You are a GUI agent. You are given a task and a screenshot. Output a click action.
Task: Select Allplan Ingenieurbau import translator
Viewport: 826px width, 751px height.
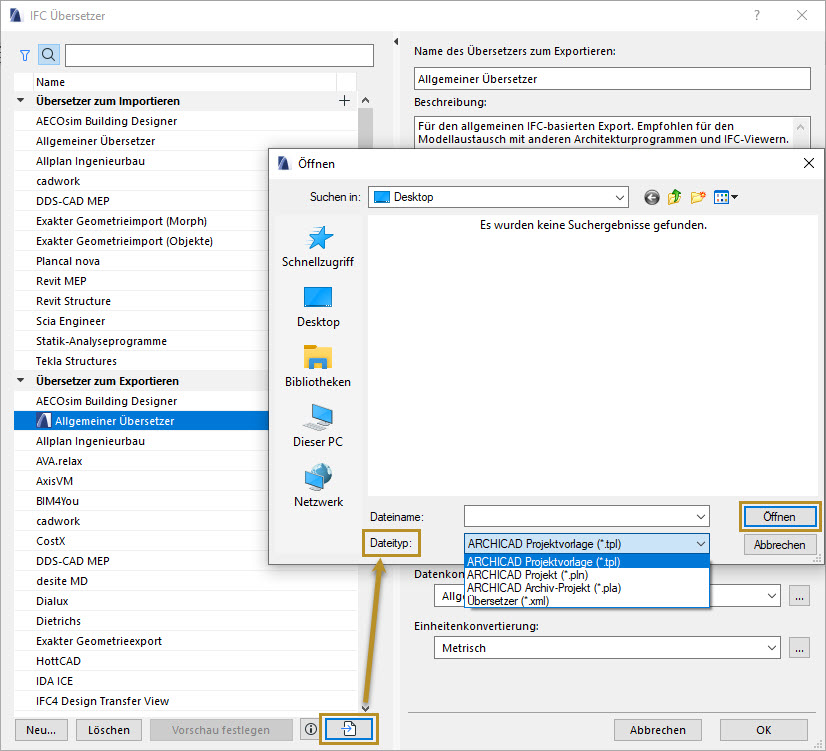(141, 161)
